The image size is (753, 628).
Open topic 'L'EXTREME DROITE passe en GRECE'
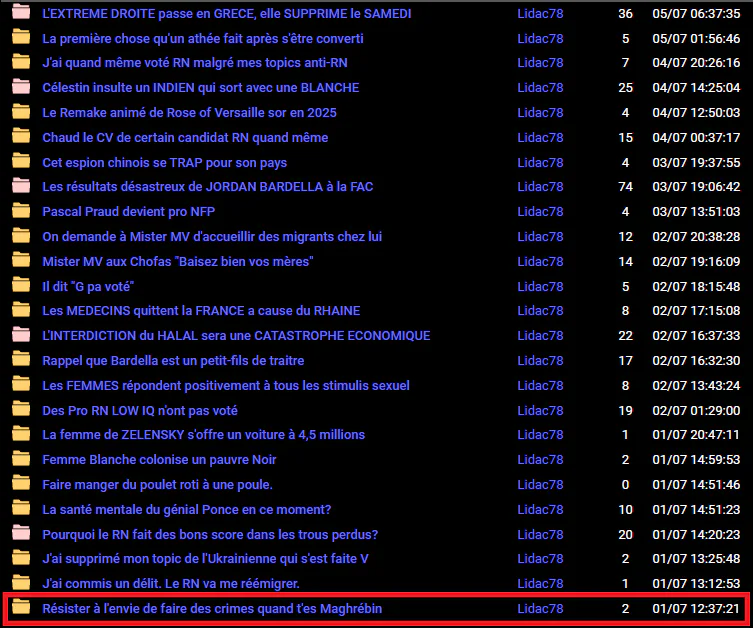coord(227,14)
